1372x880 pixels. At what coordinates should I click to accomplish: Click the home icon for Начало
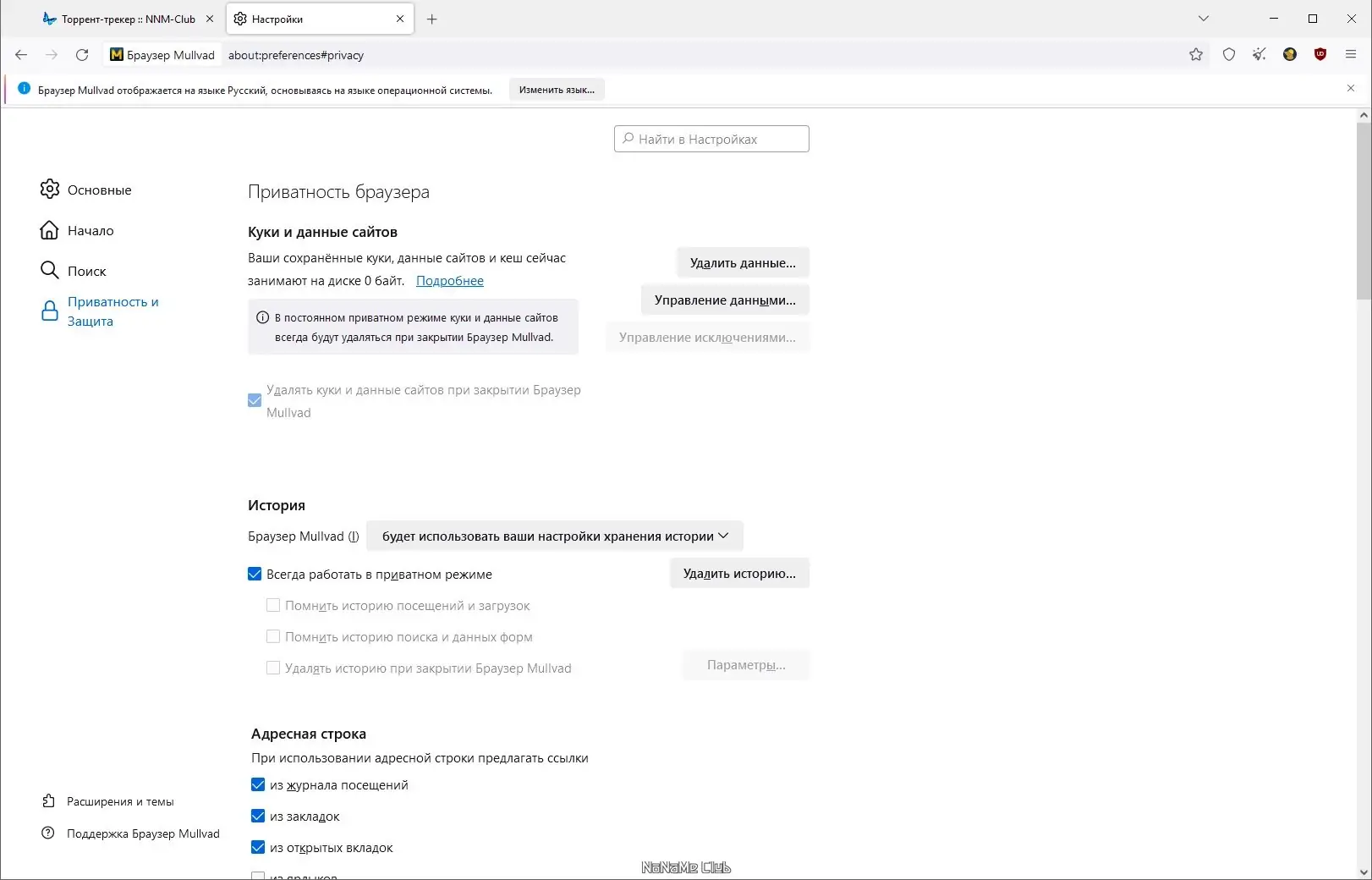tap(50, 230)
